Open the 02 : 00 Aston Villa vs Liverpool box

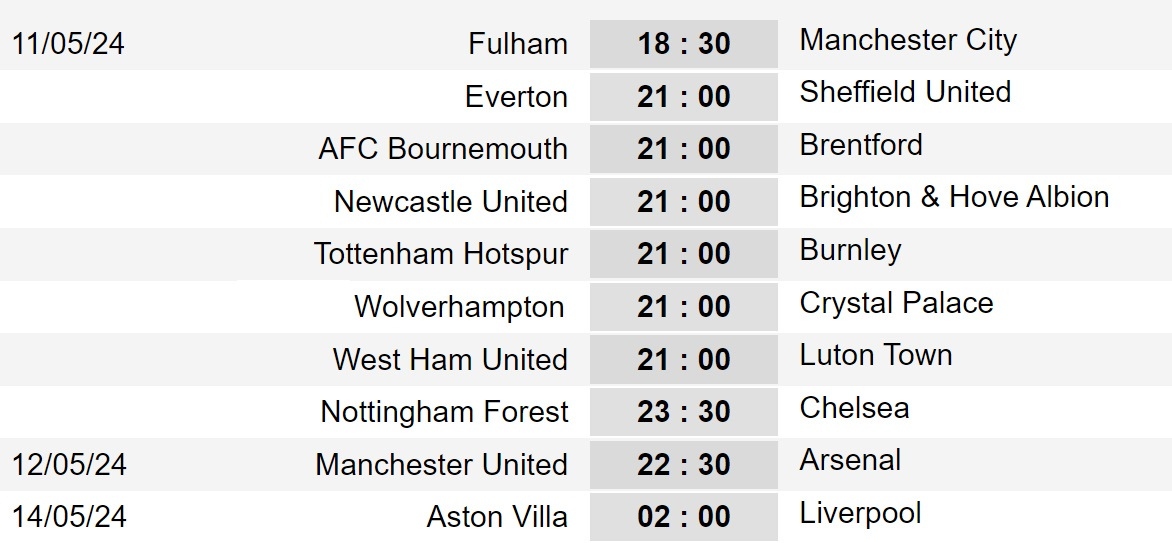pos(684,517)
